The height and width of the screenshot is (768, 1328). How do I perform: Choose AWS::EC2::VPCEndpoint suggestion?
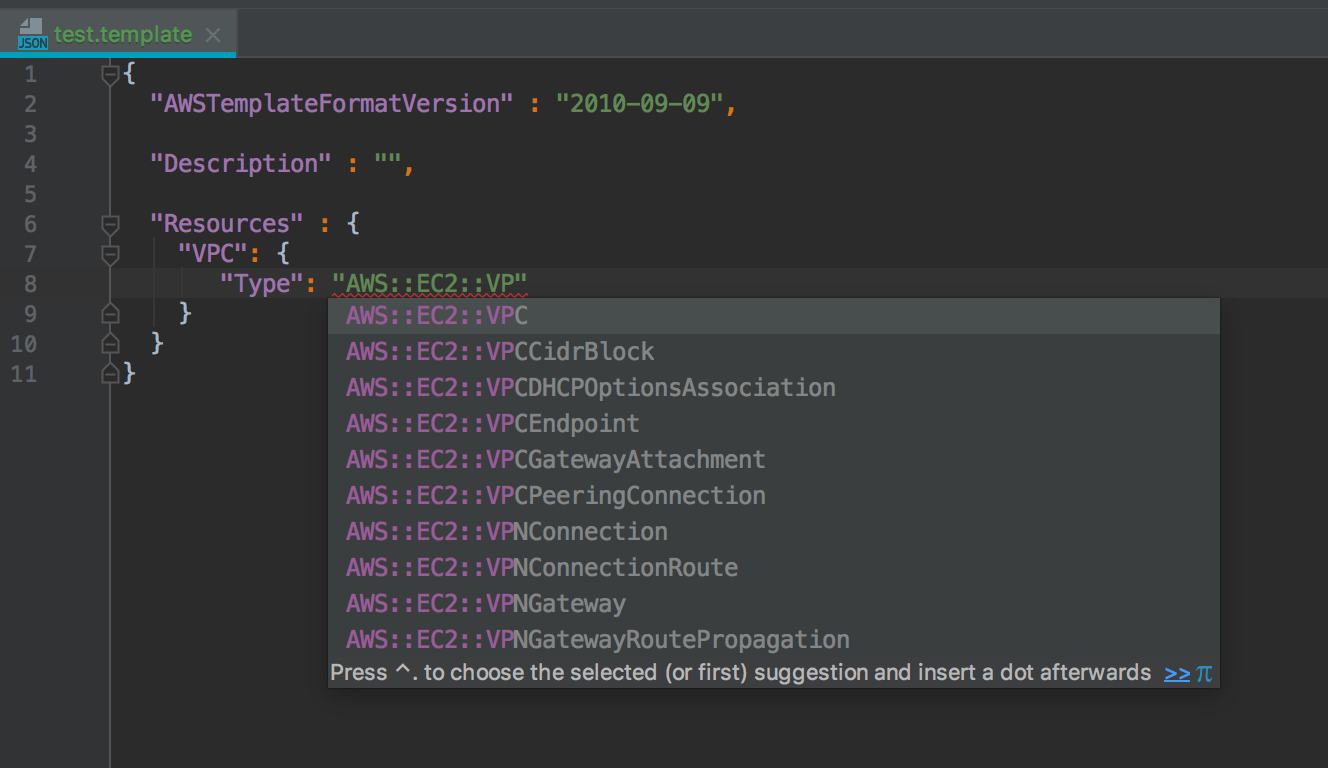coord(774,424)
